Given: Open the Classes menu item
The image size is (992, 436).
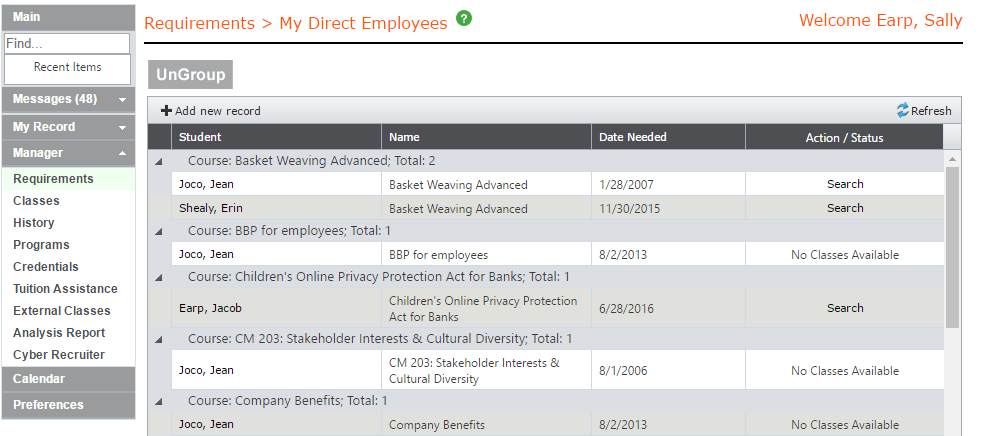Looking at the screenshot, I should click(x=36, y=201).
